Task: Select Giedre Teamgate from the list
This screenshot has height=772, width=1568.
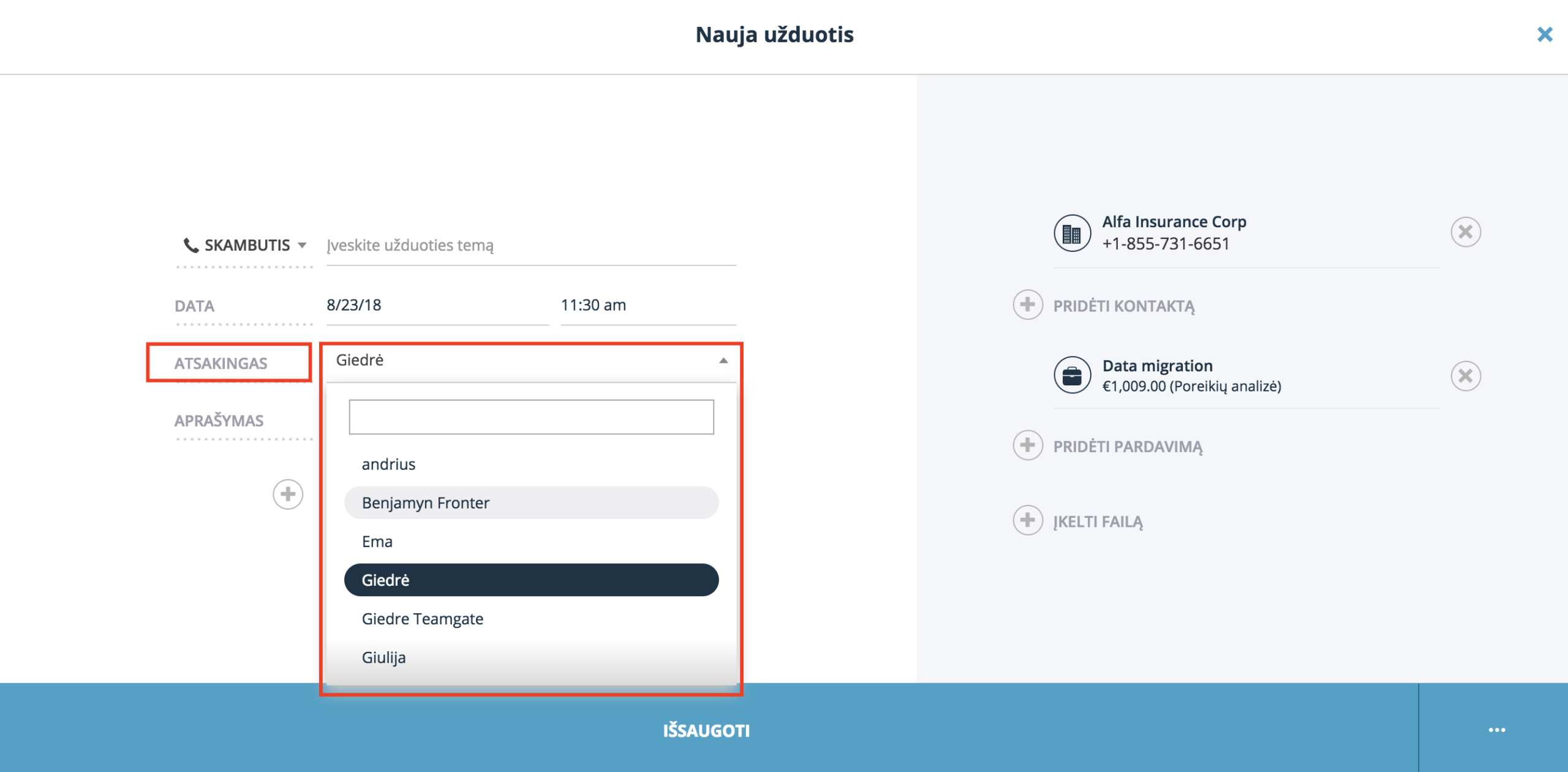Action: coord(531,619)
